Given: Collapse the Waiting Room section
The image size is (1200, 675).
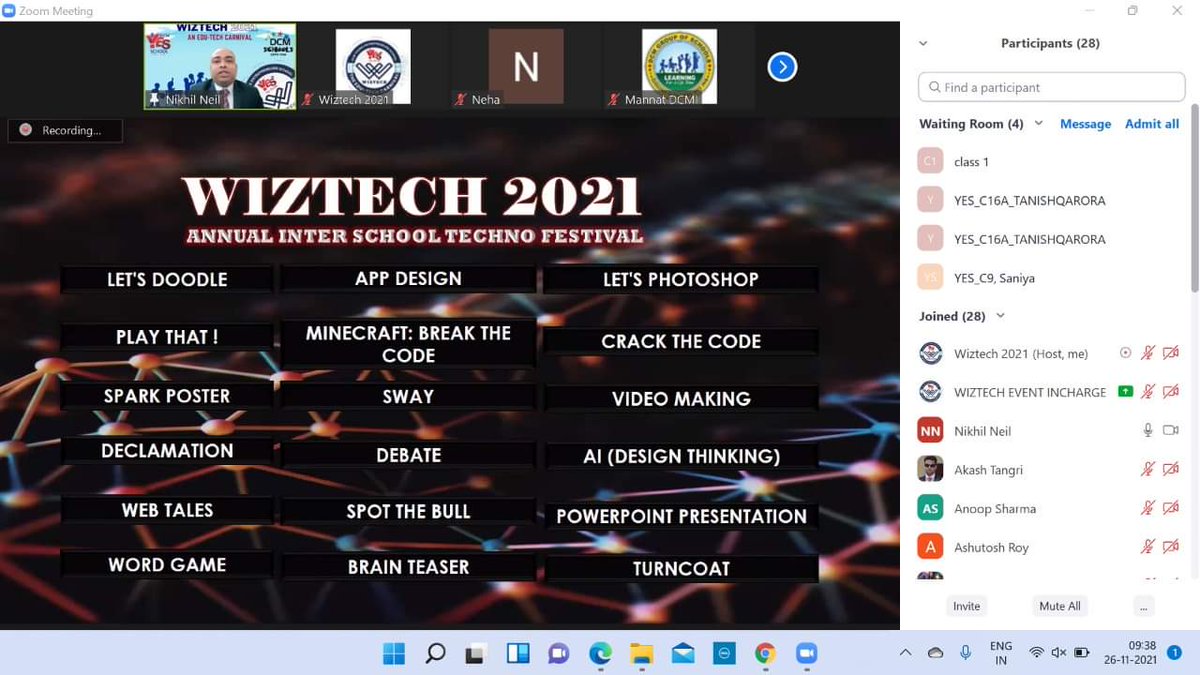Looking at the screenshot, I should 1039,123.
